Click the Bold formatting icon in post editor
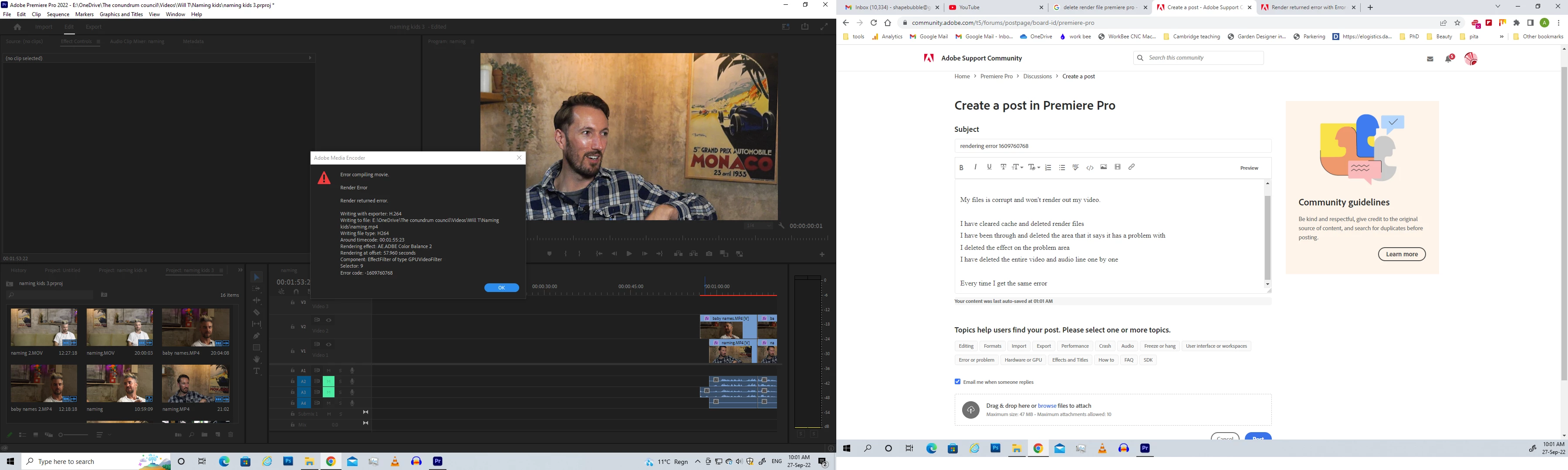This screenshot has height=470, width=1568. pyautogui.click(x=961, y=167)
